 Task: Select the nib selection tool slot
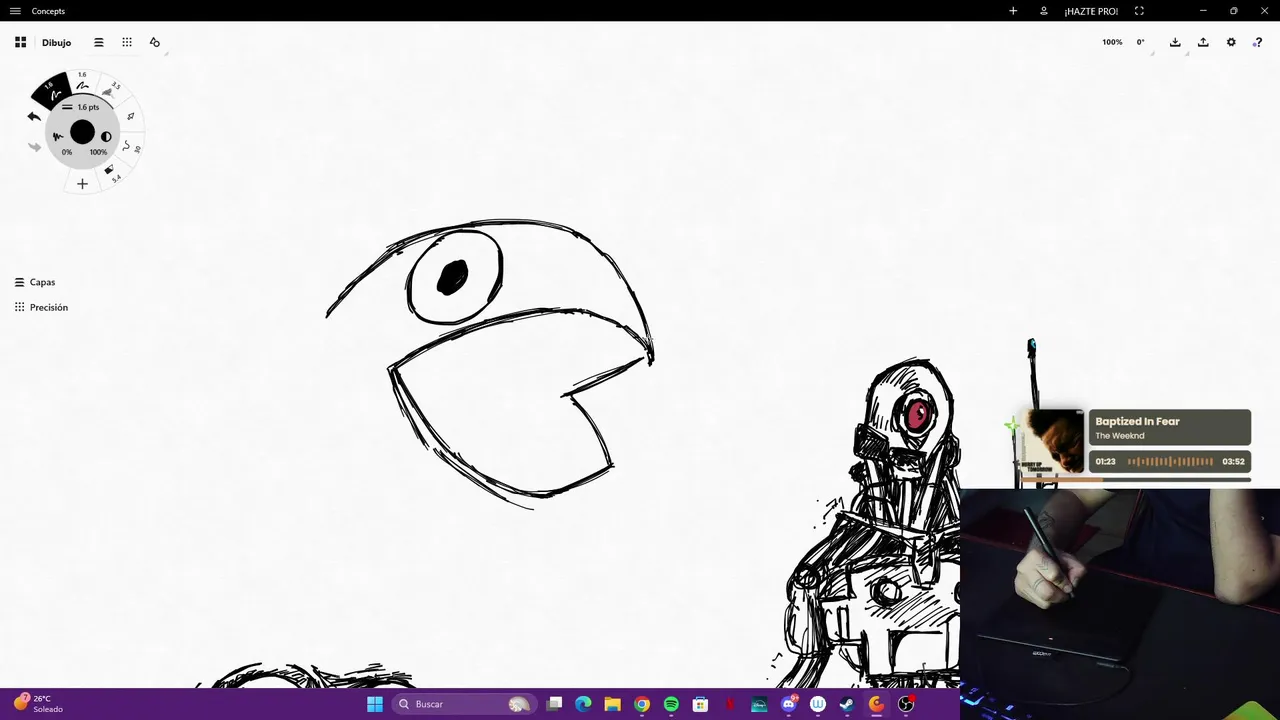coord(130,116)
